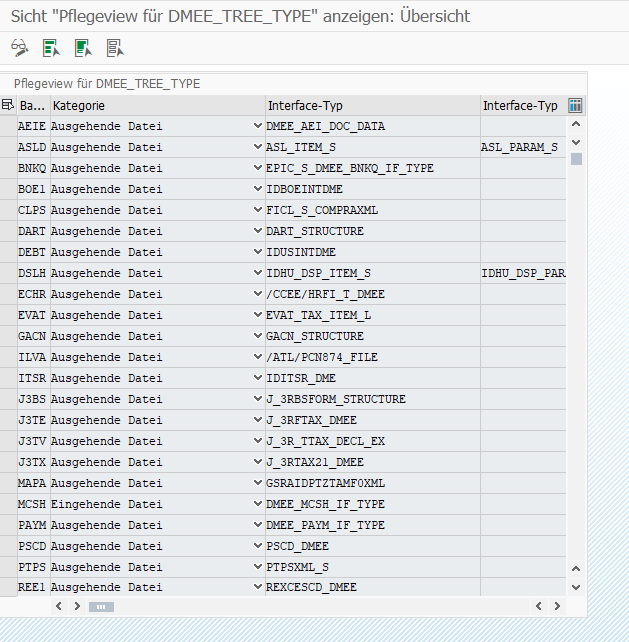Open Kategorie dropdown for DEBT row
629x642 pixels.
point(258,252)
